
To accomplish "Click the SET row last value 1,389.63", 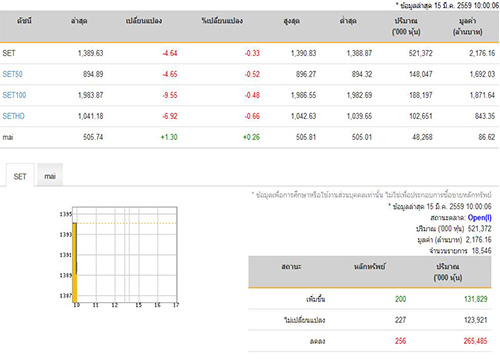I will (x=91, y=53).
